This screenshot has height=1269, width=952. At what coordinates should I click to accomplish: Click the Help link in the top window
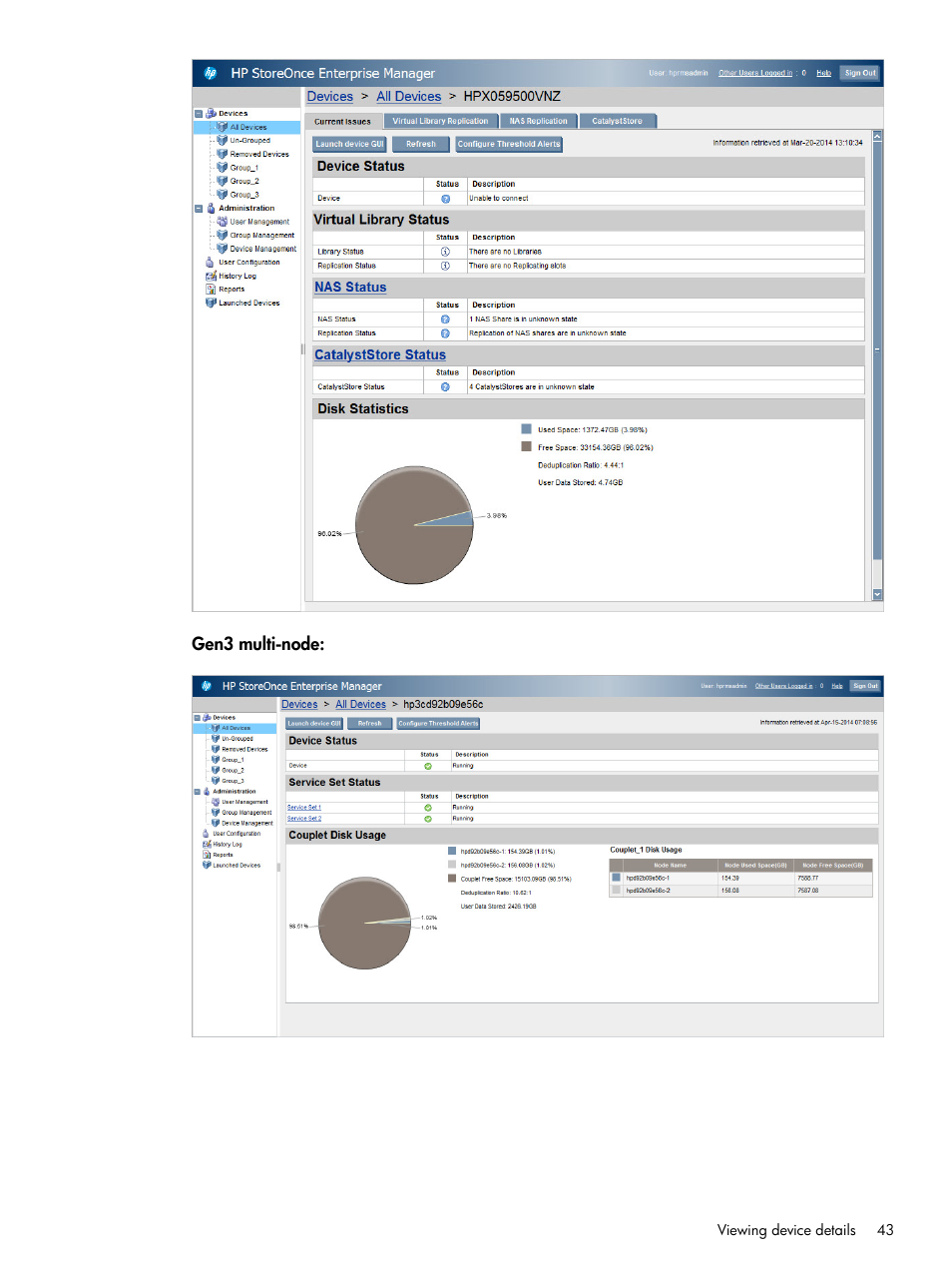[x=823, y=73]
